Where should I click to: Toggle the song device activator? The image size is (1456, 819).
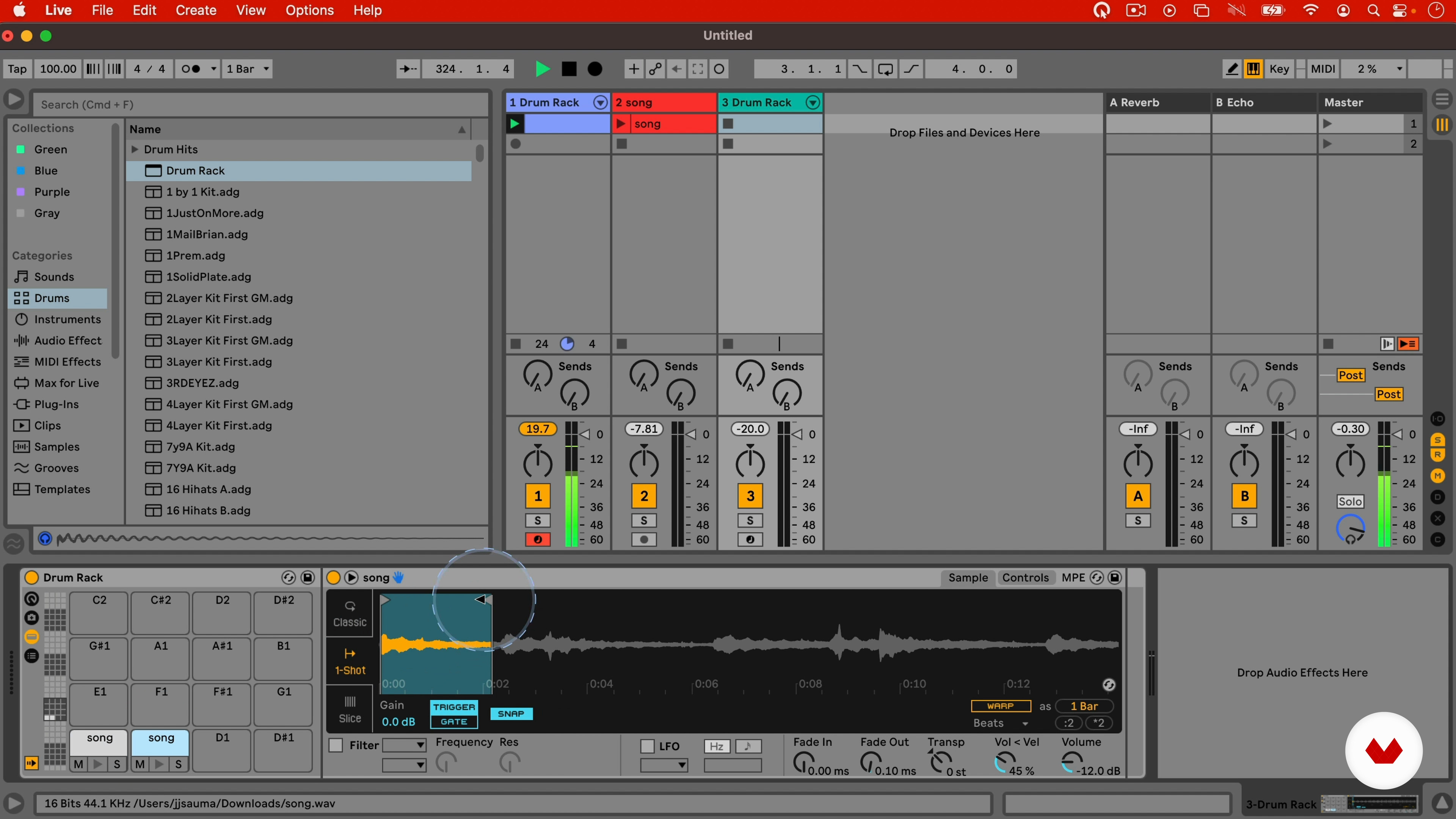point(334,577)
